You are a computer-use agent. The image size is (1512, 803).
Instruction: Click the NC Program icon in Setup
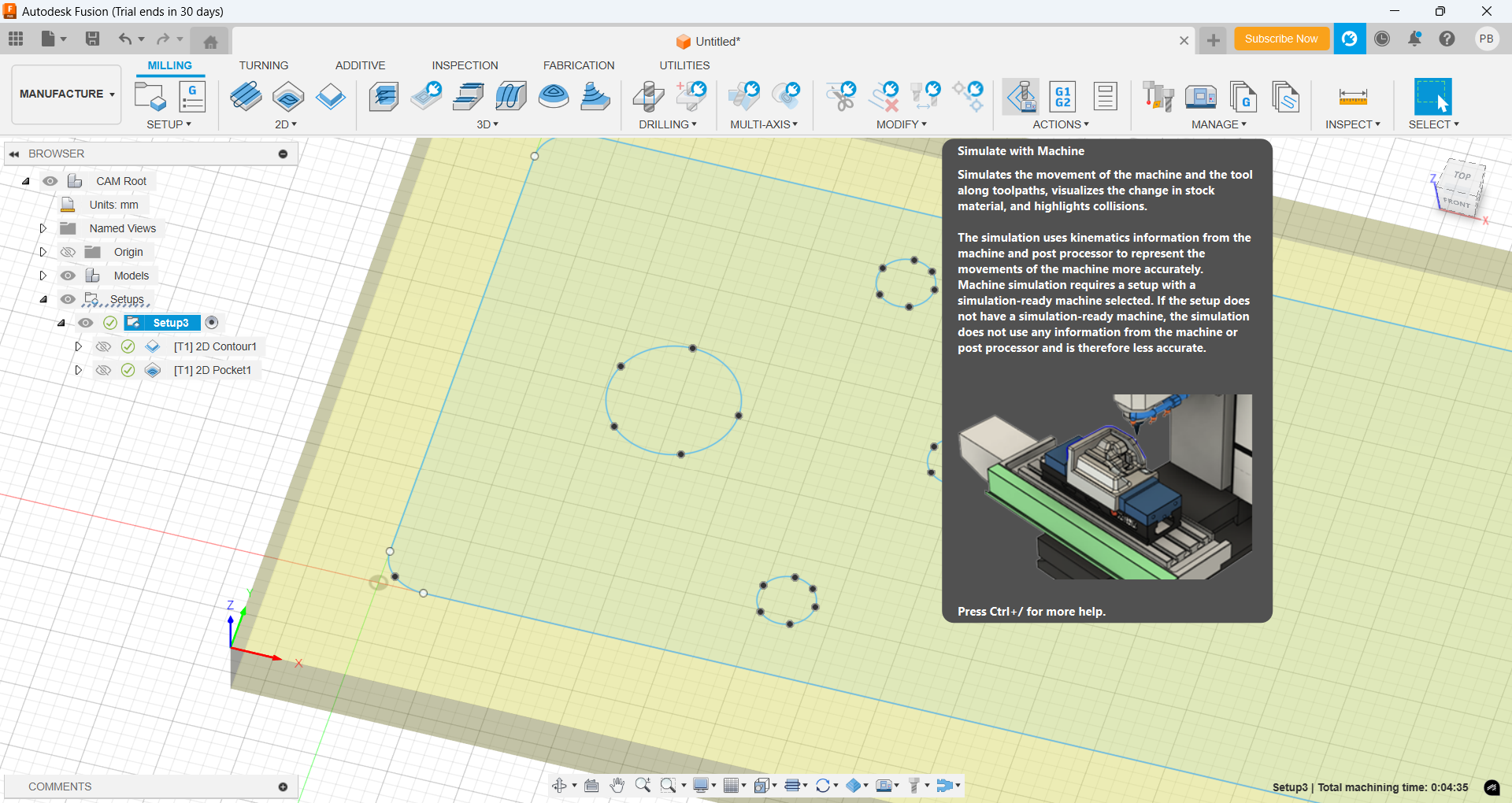pyautogui.click(x=192, y=97)
